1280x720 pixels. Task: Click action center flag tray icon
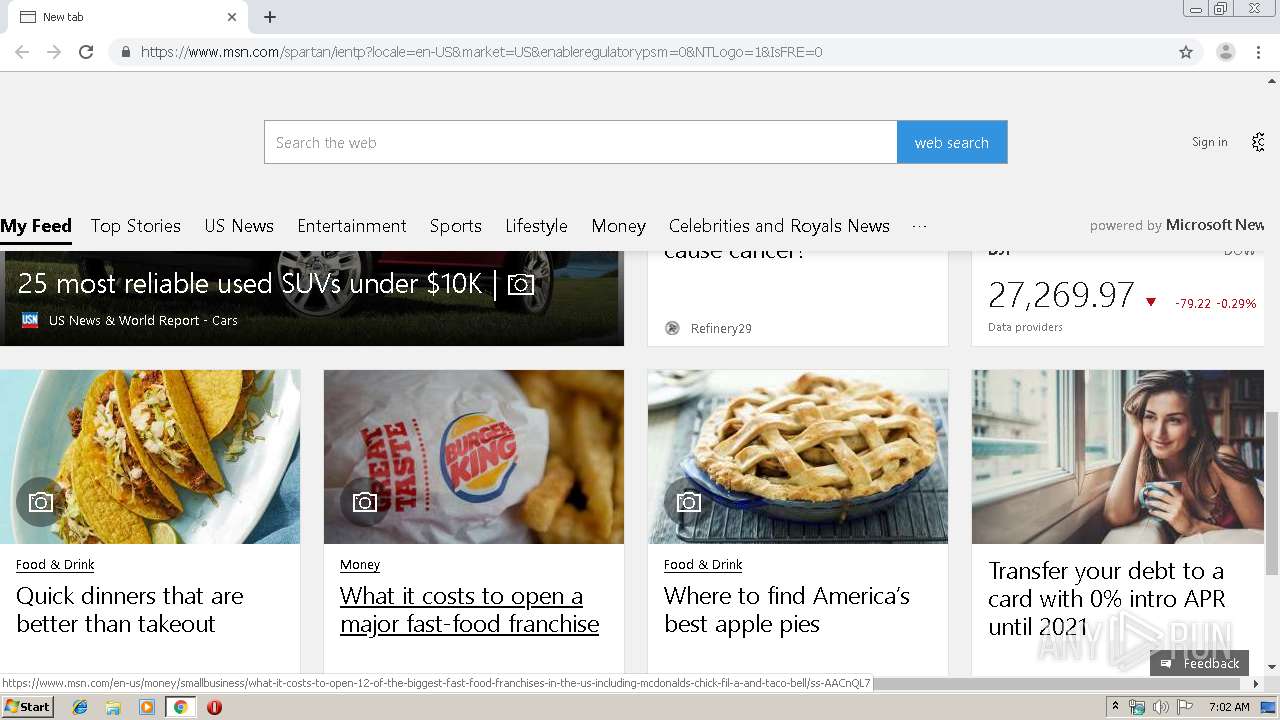pyautogui.click(x=1185, y=707)
